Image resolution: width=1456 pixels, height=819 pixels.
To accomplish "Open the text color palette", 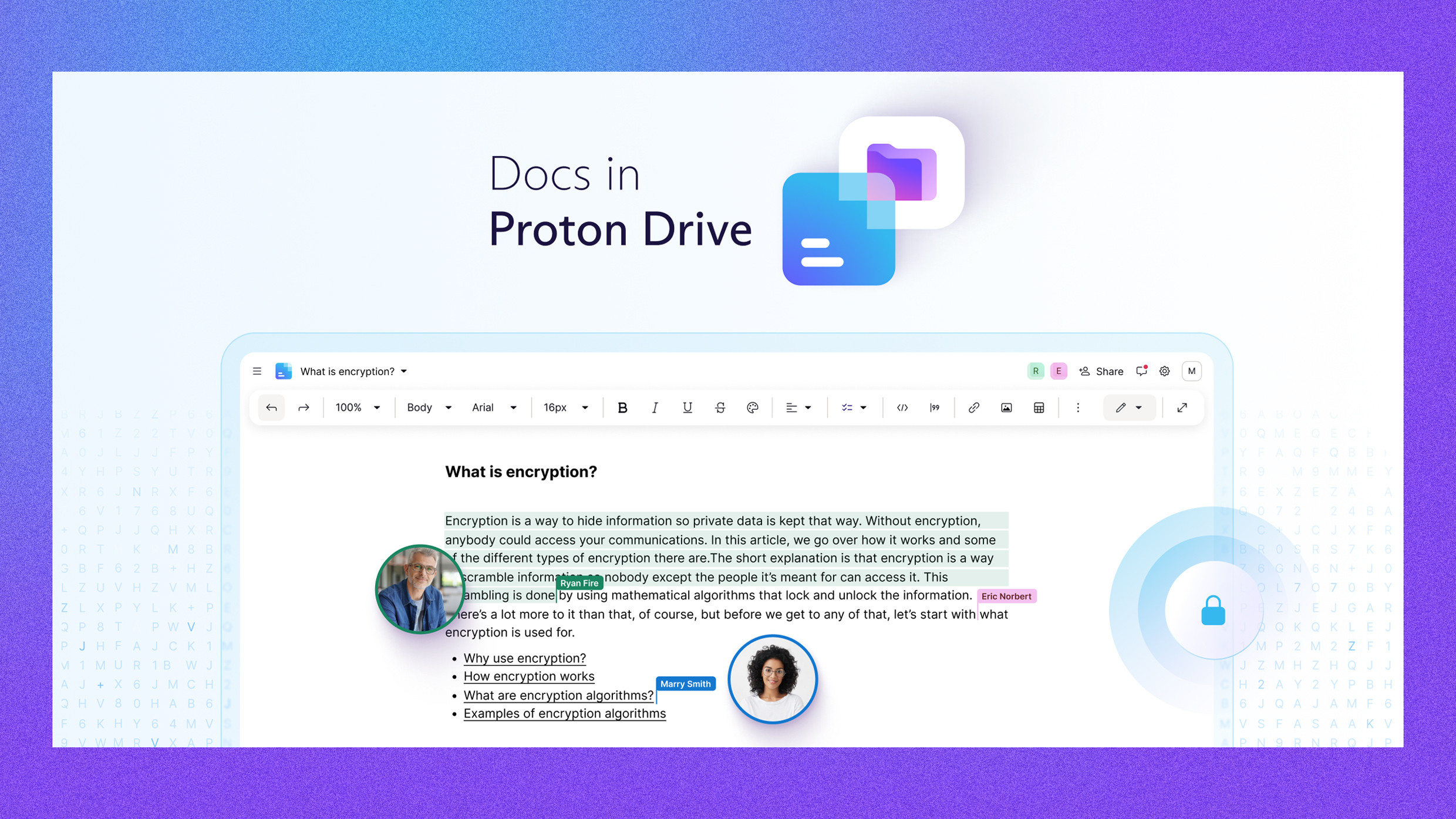I will click(753, 407).
